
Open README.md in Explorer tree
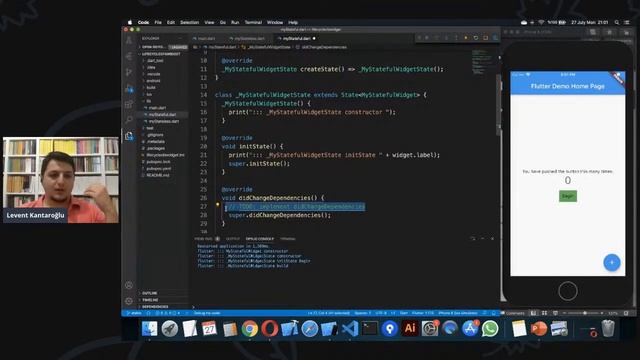point(158,175)
